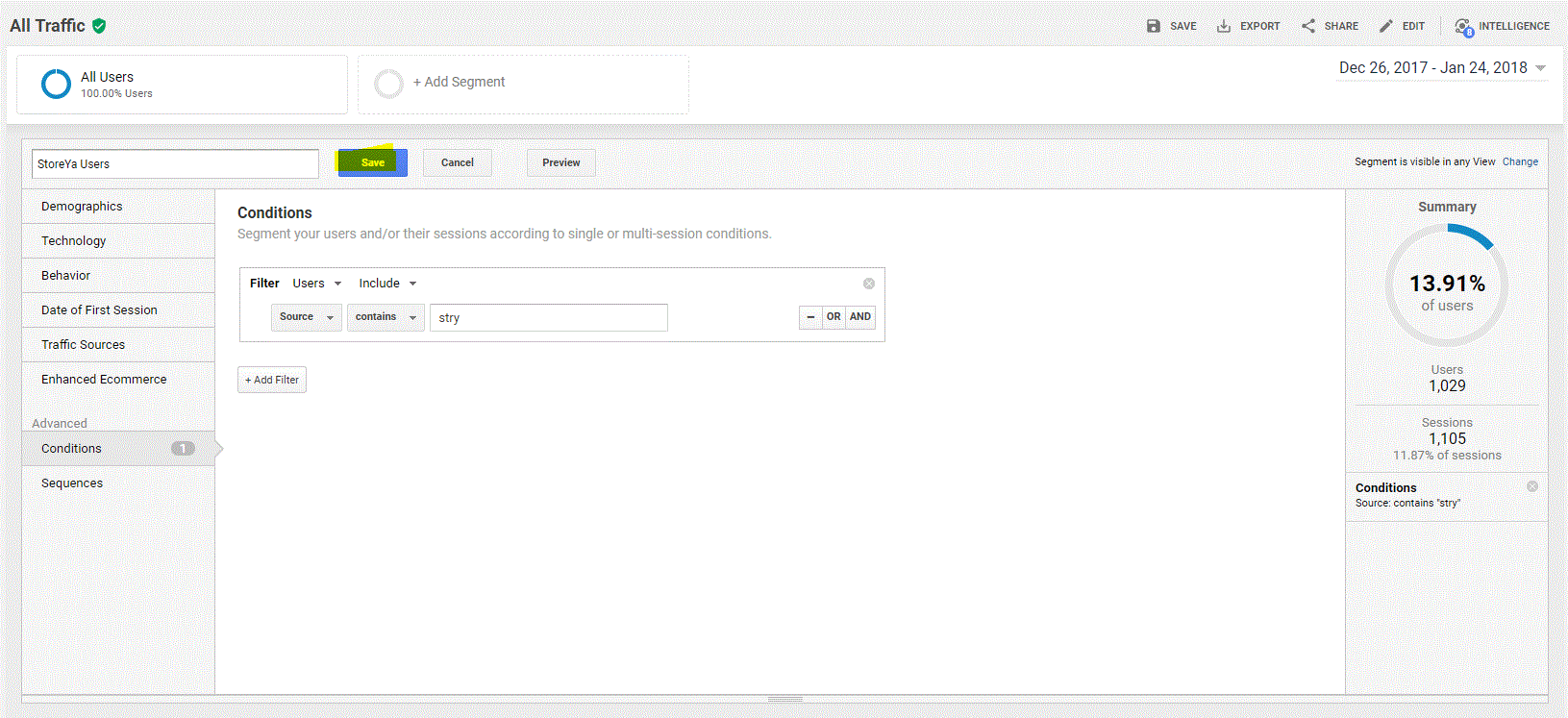Click the Edit pencil icon
The height and width of the screenshot is (718, 1568).
pyautogui.click(x=1385, y=26)
